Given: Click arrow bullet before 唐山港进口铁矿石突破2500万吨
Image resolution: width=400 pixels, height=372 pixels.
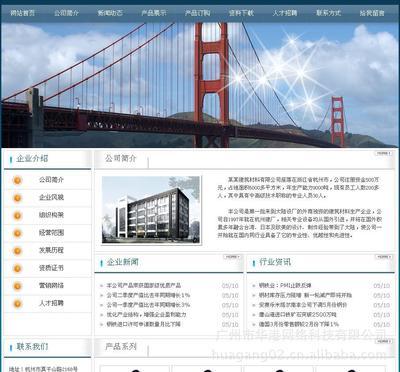Looking at the screenshot, I should point(254,315).
